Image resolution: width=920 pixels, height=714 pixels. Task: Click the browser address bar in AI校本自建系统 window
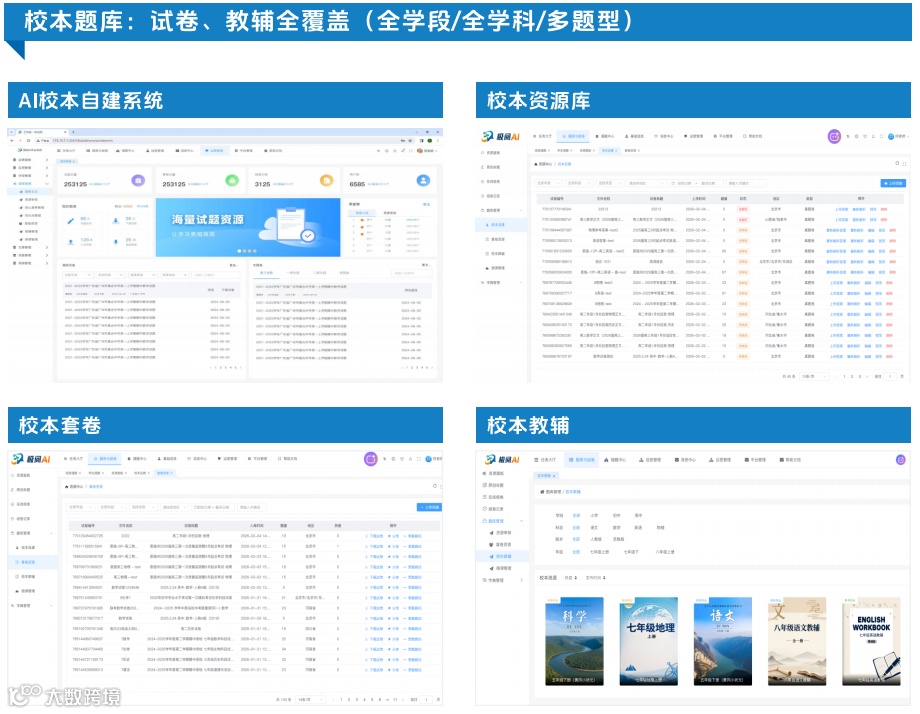coord(223,141)
